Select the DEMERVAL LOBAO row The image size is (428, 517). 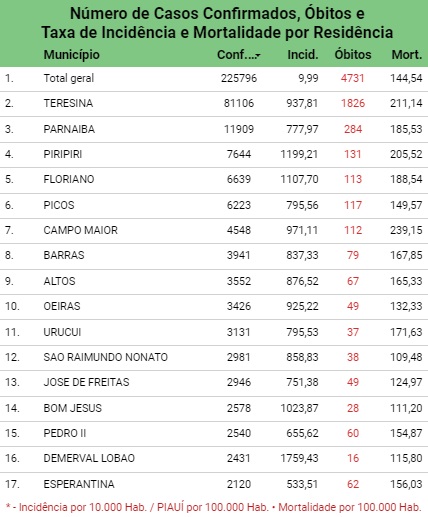[x=214, y=458]
